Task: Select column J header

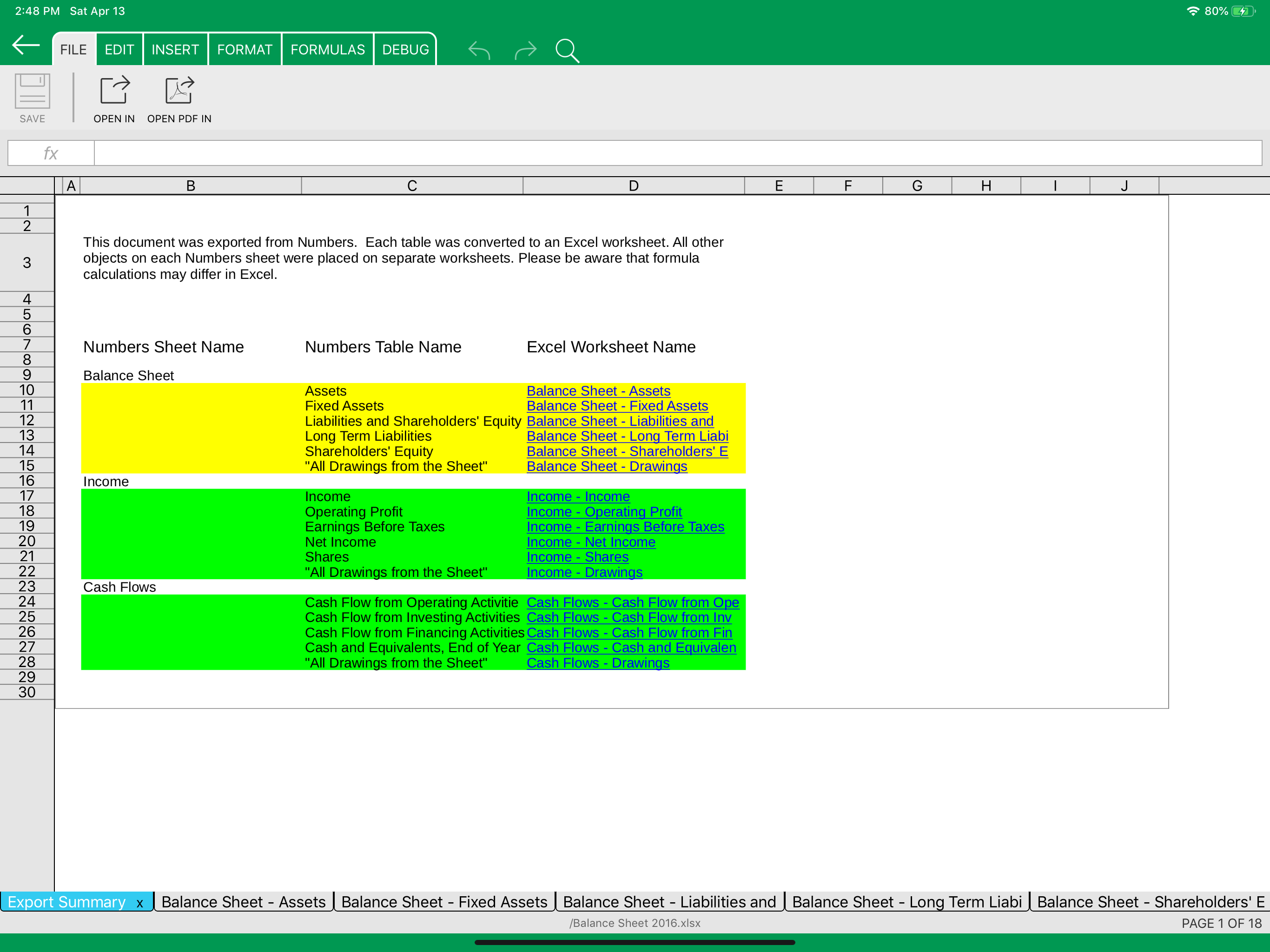Action: coord(1124,186)
